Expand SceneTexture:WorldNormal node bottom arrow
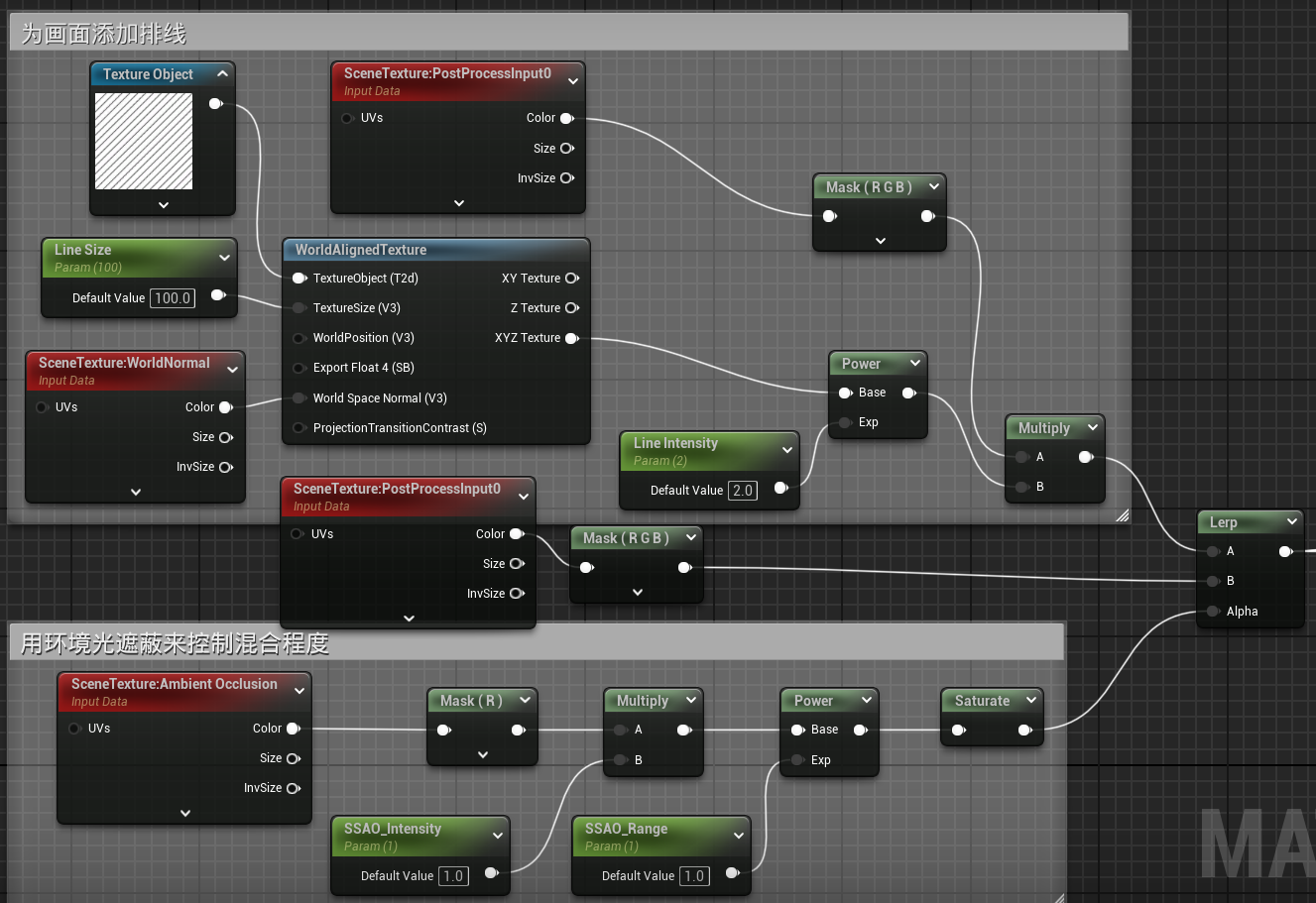This screenshot has height=903, width=1316. (136, 492)
